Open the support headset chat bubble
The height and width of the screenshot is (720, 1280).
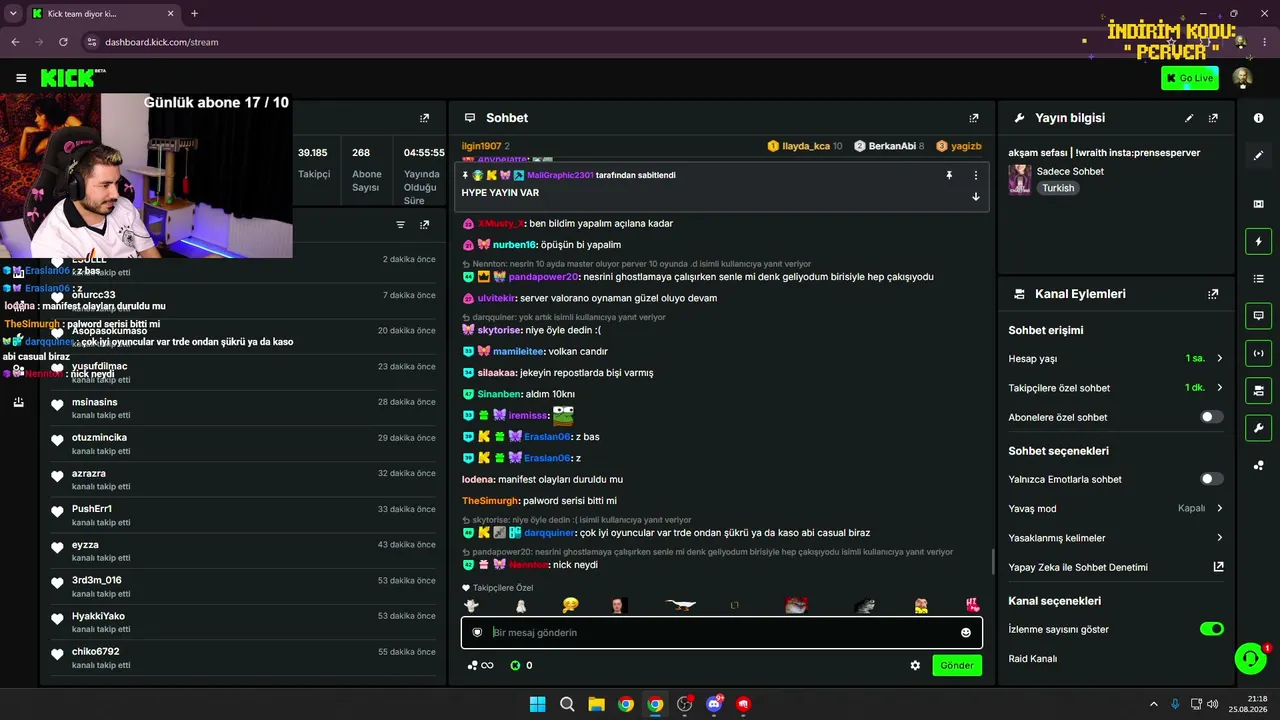tap(1250, 658)
